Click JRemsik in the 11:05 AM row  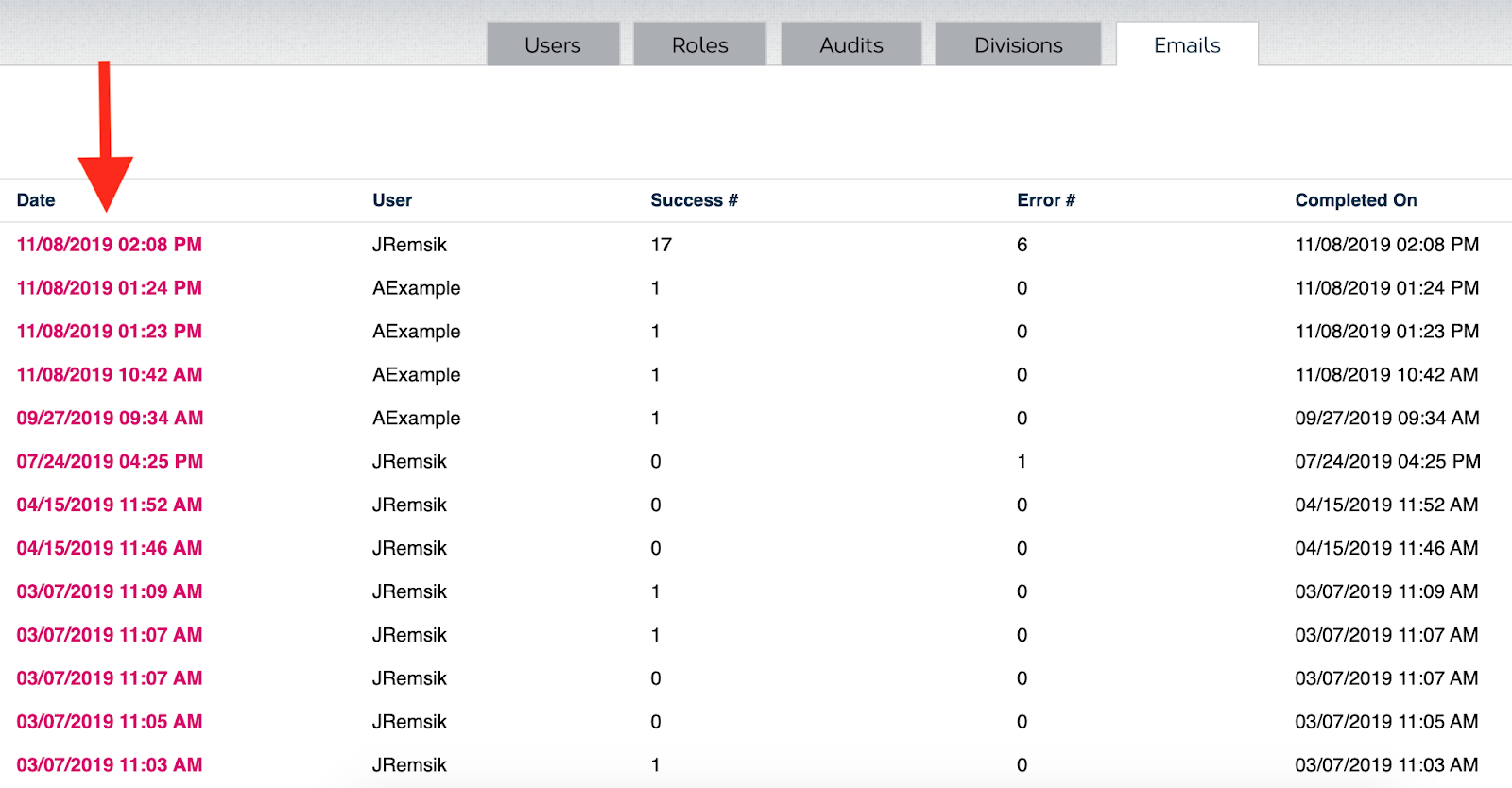pyautogui.click(x=409, y=722)
